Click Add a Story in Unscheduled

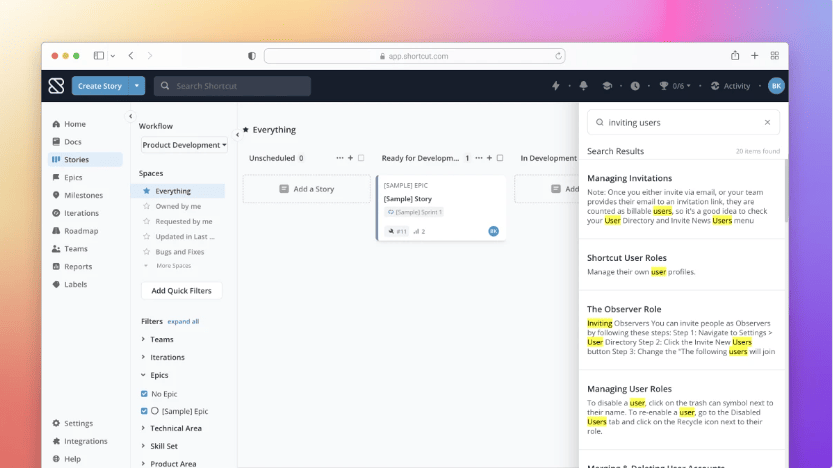coord(307,189)
